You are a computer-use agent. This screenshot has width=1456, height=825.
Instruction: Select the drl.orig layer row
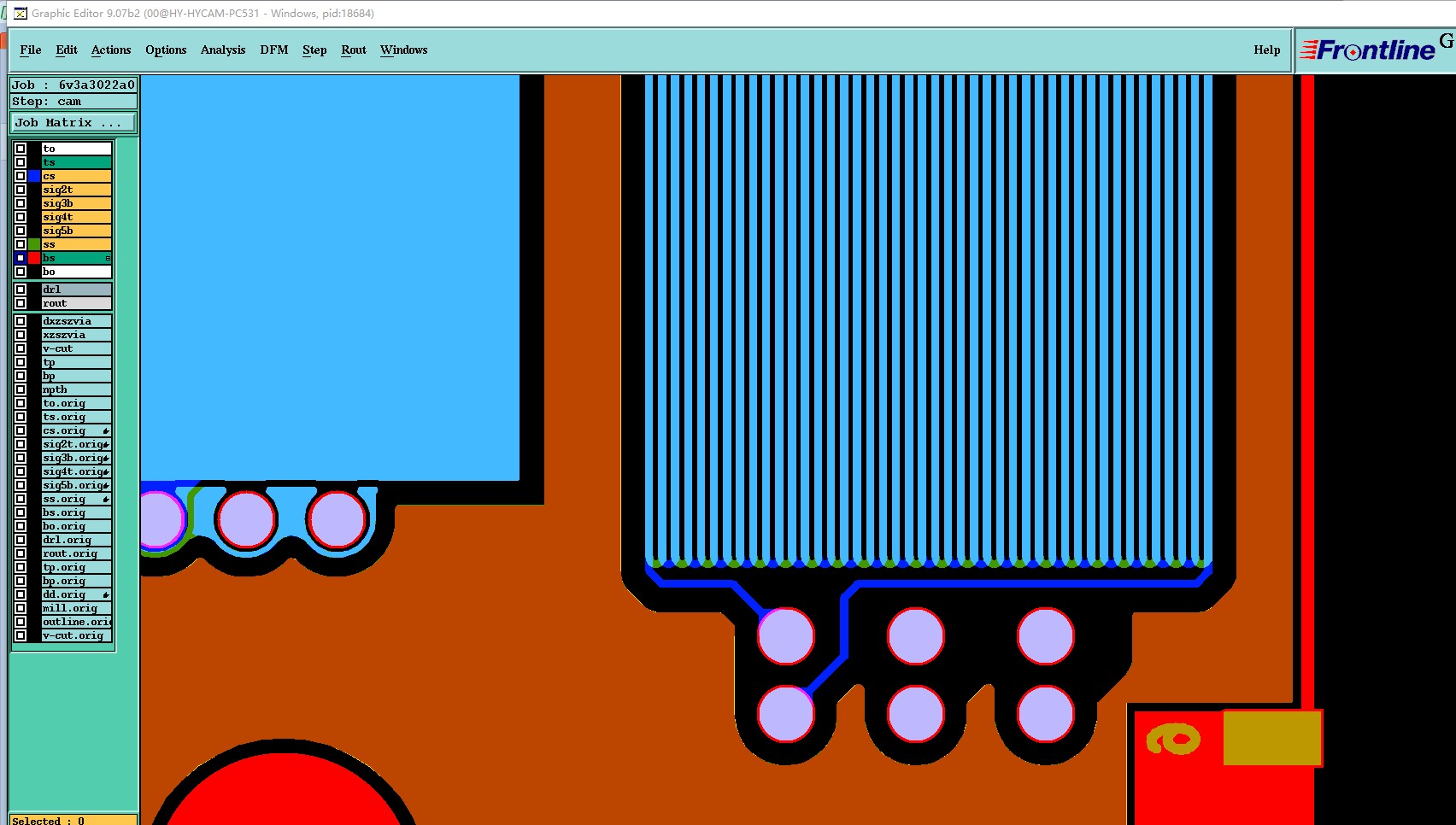[x=77, y=540]
